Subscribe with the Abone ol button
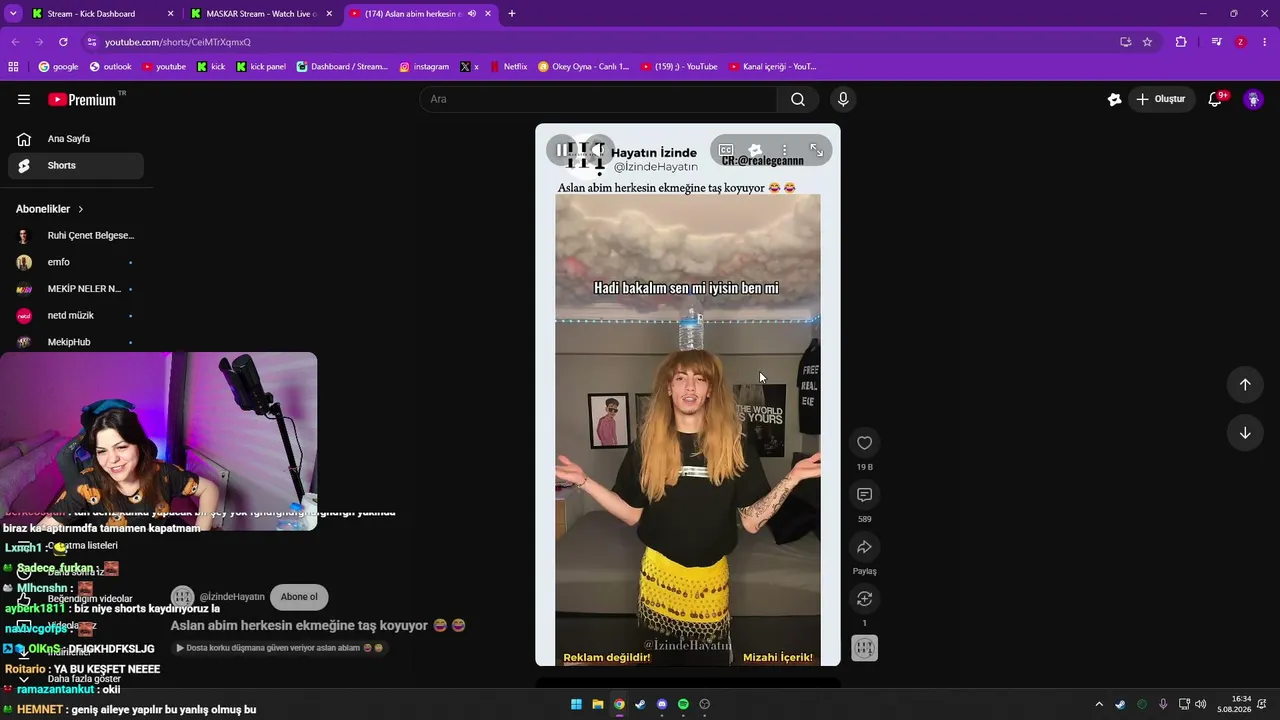 coord(299,597)
